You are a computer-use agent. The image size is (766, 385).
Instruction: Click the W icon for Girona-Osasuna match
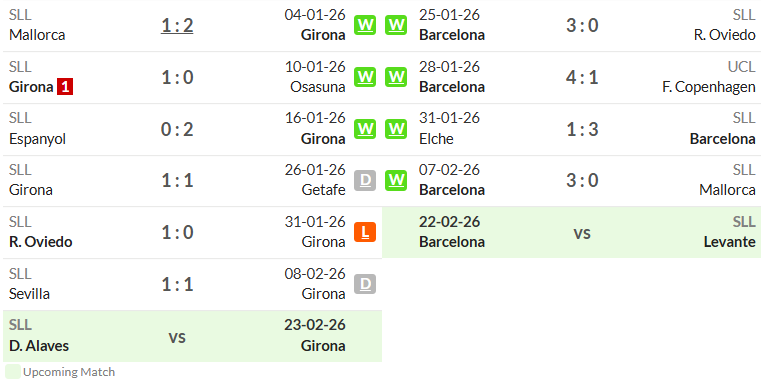365,77
